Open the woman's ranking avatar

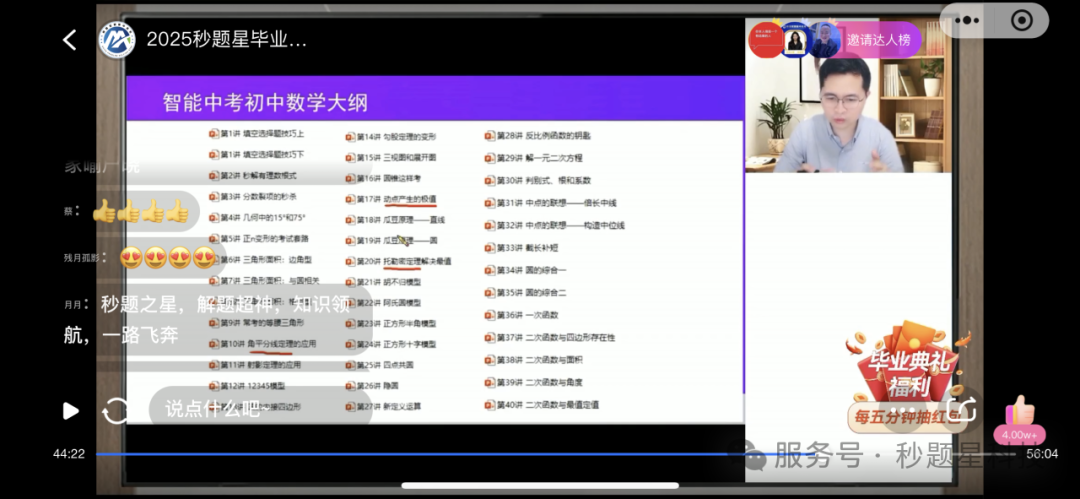[795, 40]
